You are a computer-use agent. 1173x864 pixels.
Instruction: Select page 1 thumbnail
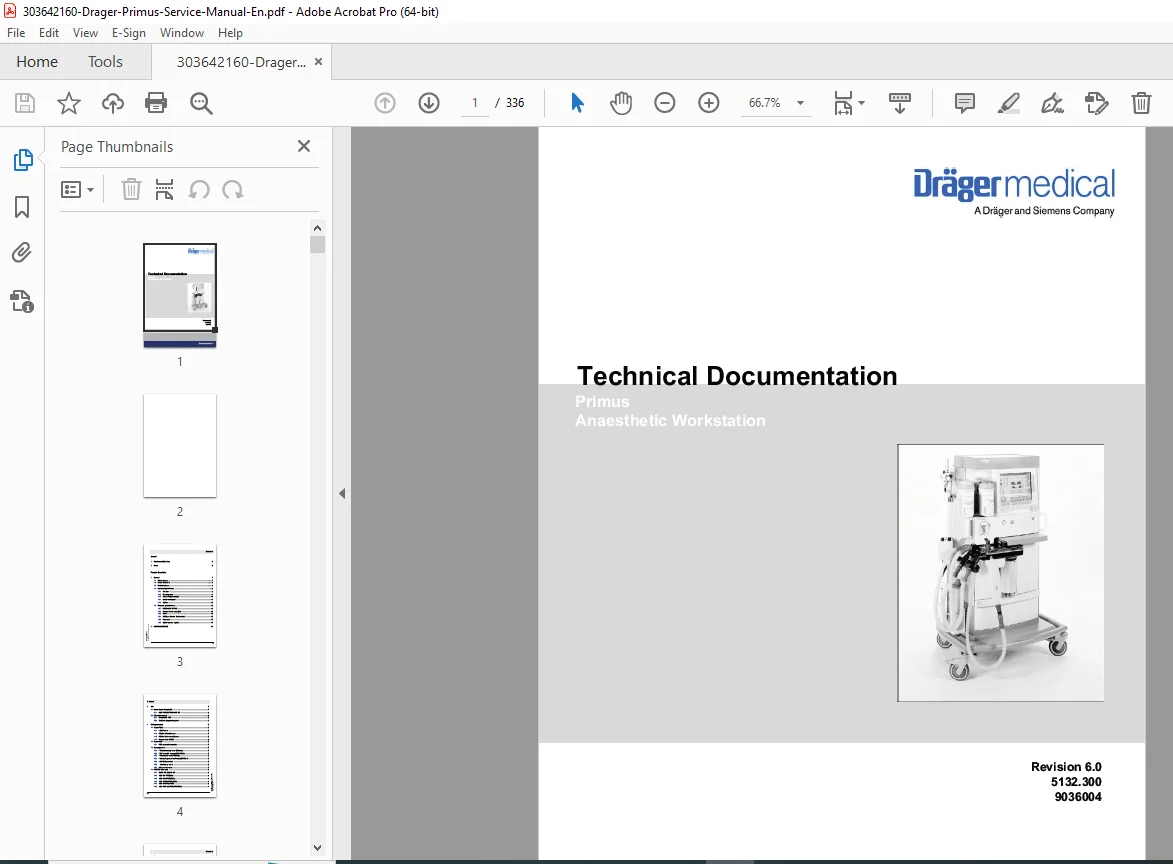(180, 295)
